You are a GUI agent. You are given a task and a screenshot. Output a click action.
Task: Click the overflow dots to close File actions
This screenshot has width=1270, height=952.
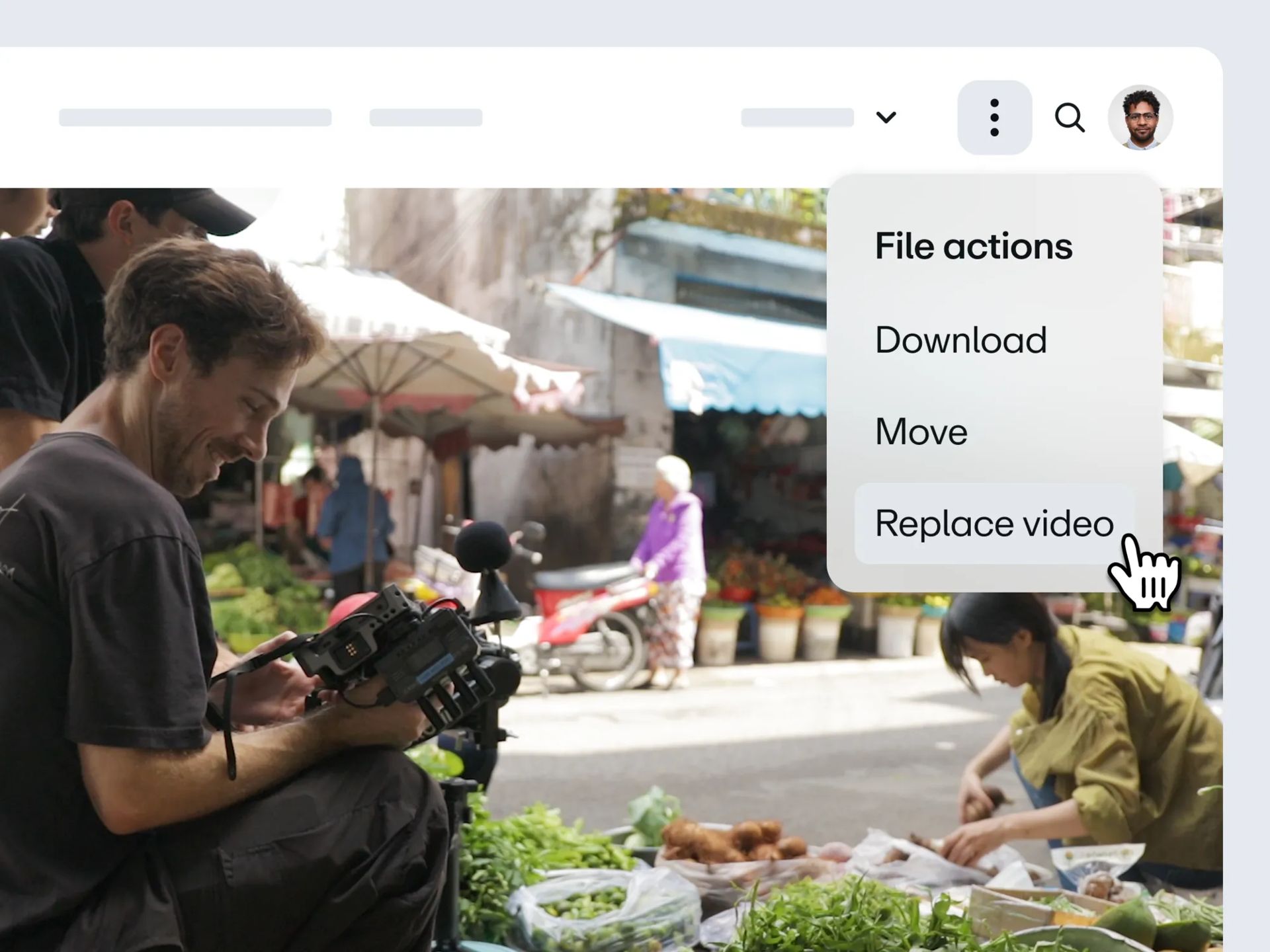(994, 116)
